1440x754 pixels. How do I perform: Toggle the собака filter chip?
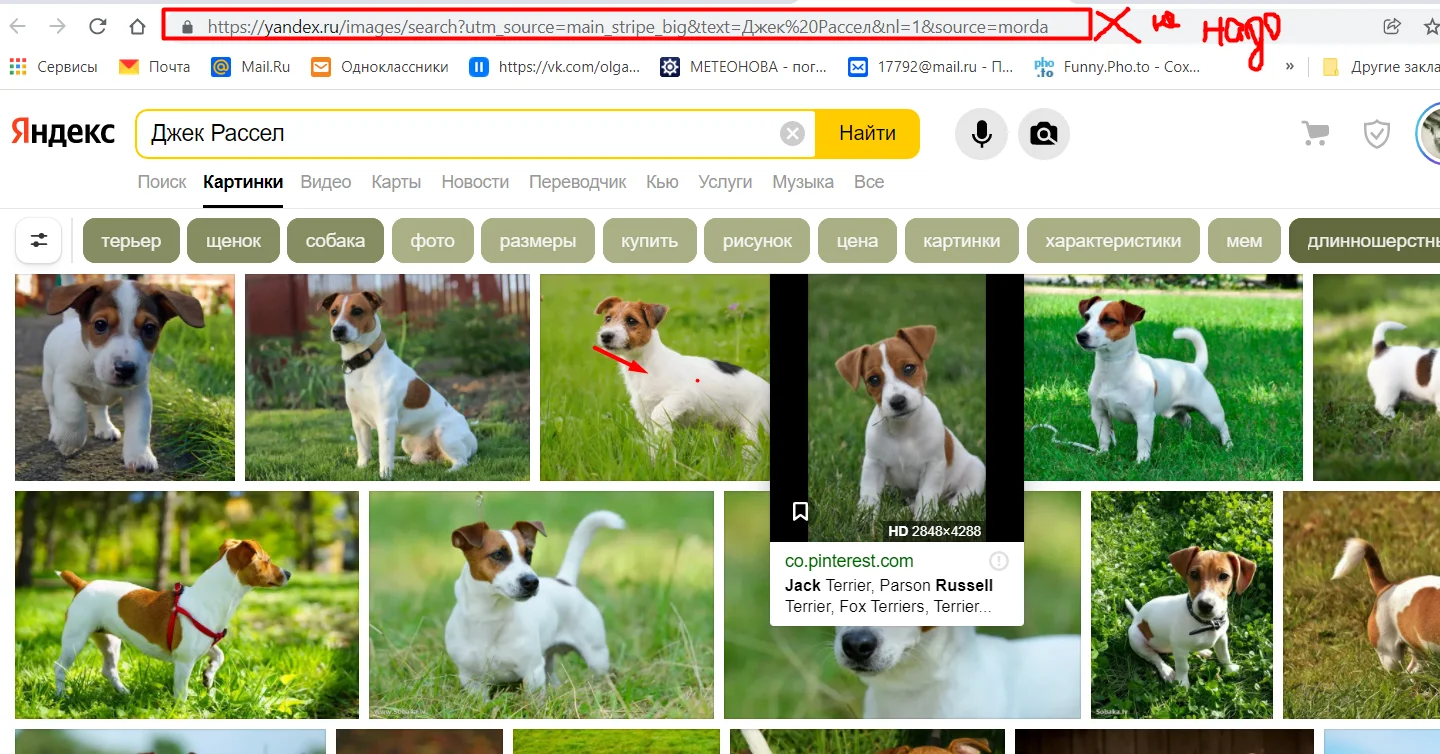click(335, 240)
